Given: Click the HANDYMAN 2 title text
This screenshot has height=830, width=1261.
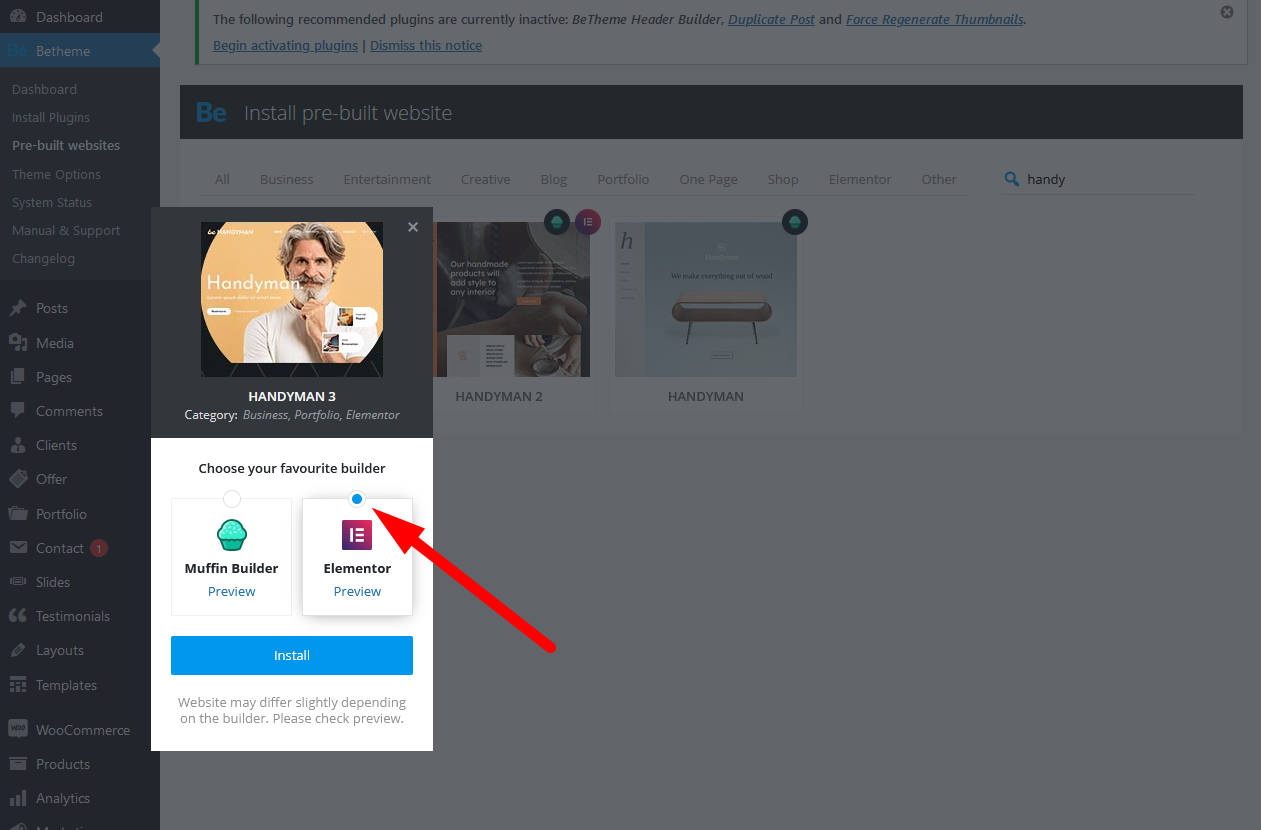Looking at the screenshot, I should tap(499, 396).
